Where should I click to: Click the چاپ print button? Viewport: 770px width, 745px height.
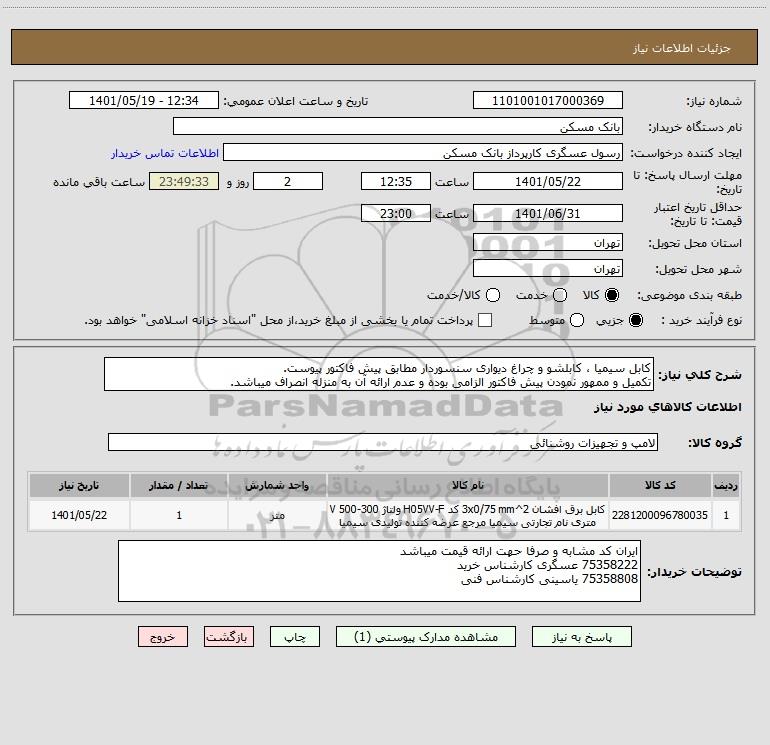(x=295, y=637)
